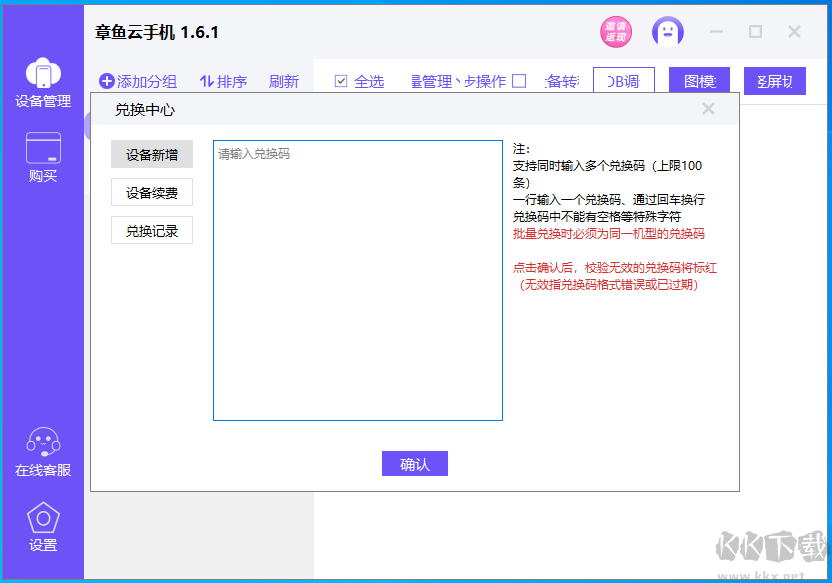Screen dimensions: 832x583
Task: Open 在线客服 from the sidebar
Action: point(41,450)
